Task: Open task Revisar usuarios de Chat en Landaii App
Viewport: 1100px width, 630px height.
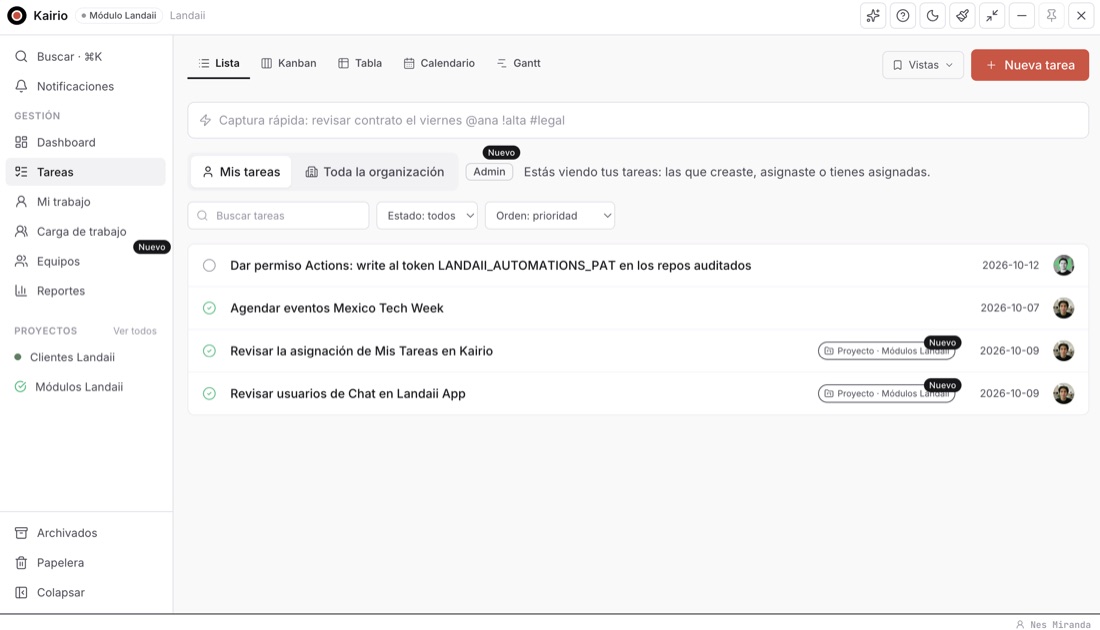Action: [348, 394]
